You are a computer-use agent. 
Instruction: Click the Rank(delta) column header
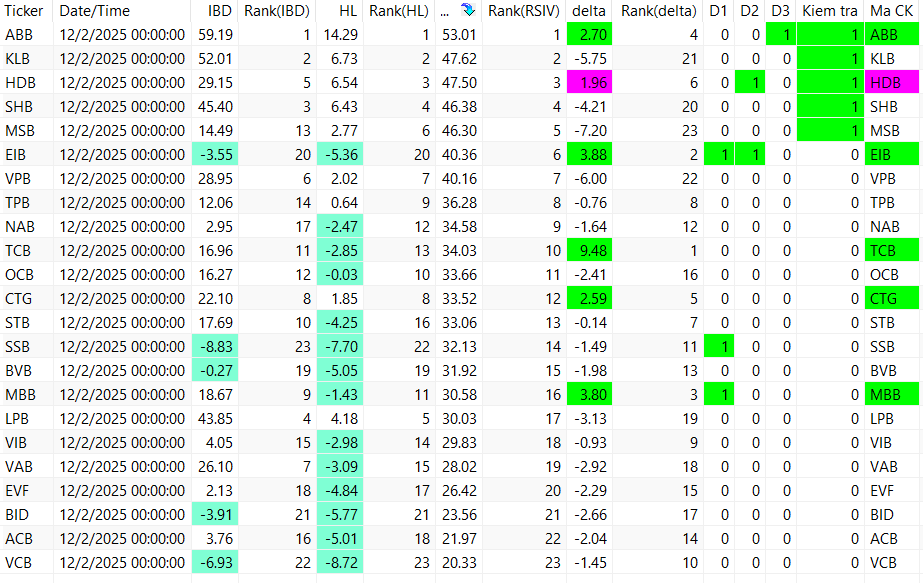(659, 11)
